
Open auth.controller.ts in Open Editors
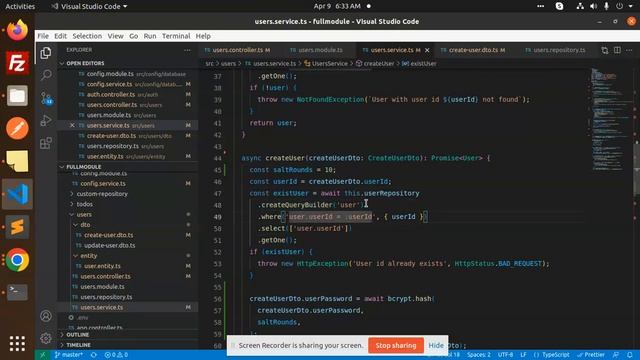(x=111, y=94)
